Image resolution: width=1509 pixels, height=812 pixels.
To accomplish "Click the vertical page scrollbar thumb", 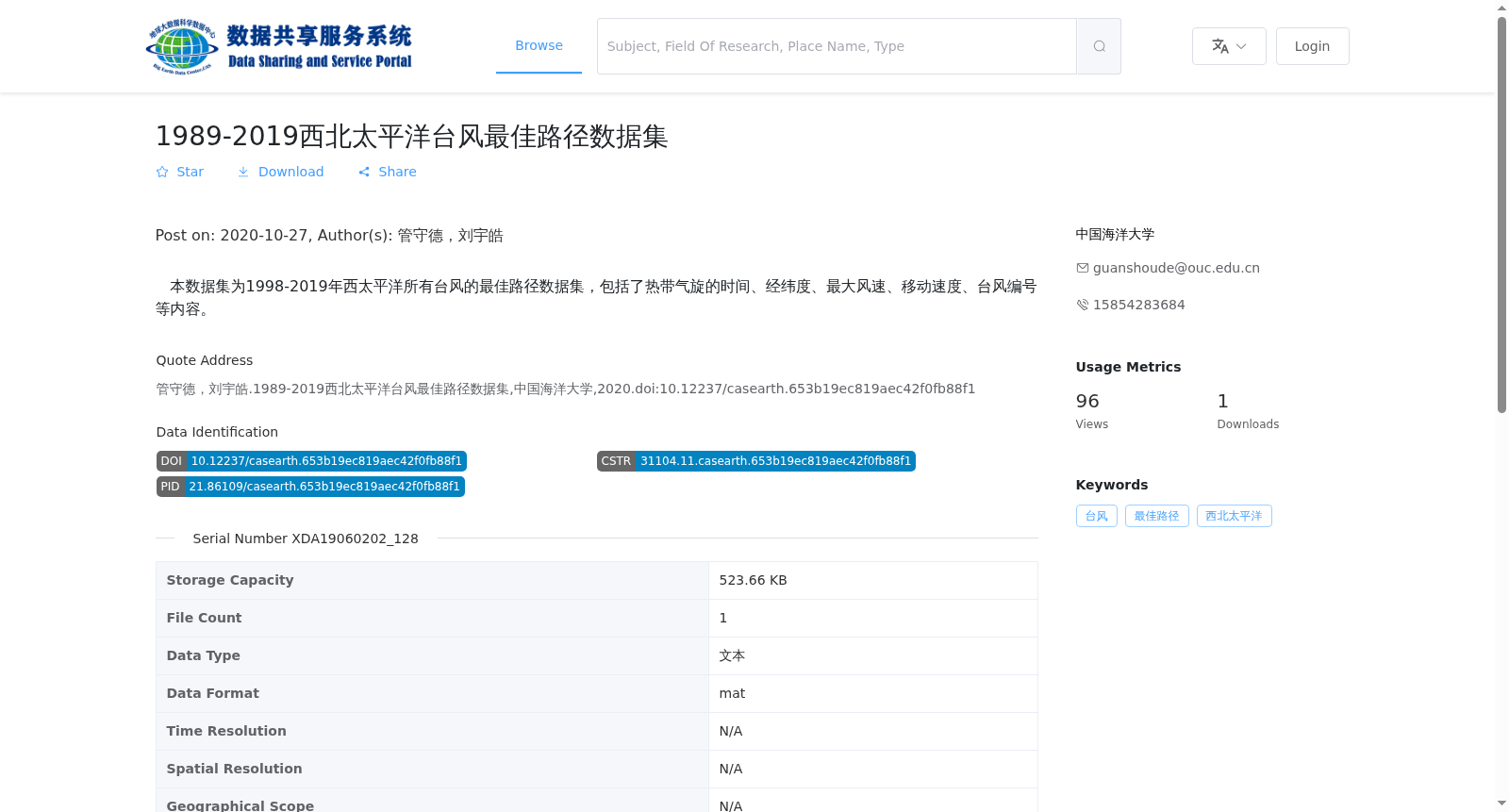I will [x=1502, y=215].
